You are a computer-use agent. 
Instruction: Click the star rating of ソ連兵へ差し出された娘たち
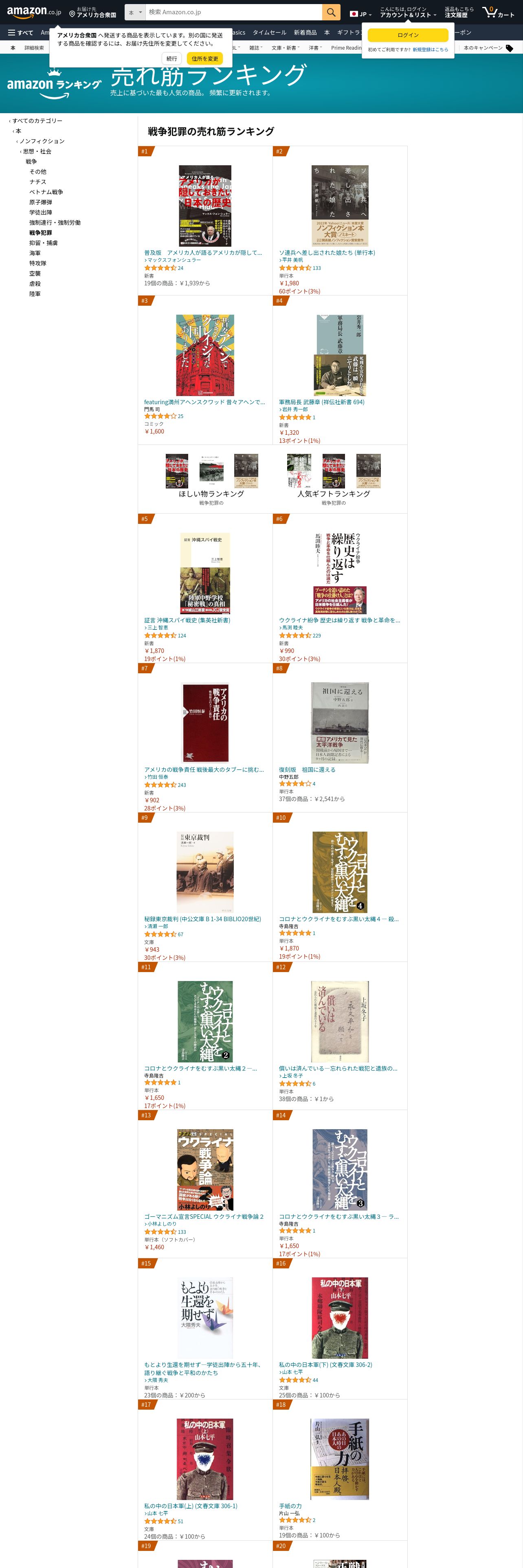(x=294, y=268)
